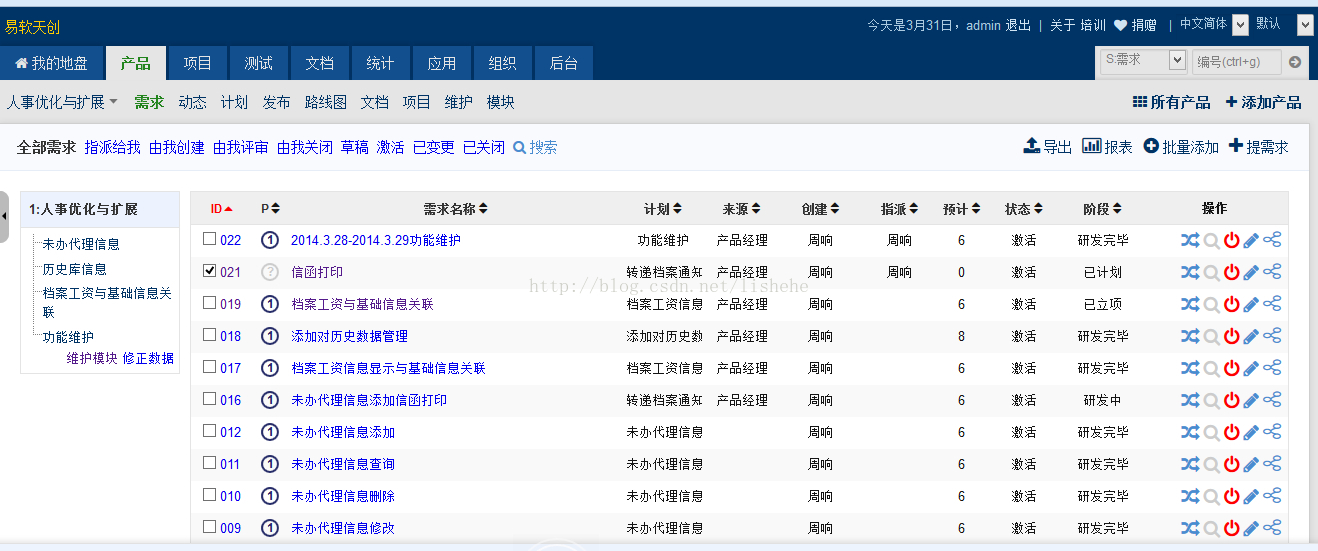Uncheck the checkbox for story 021
The width and height of the screenshot is (1318, 551).
tap(209, 271)
